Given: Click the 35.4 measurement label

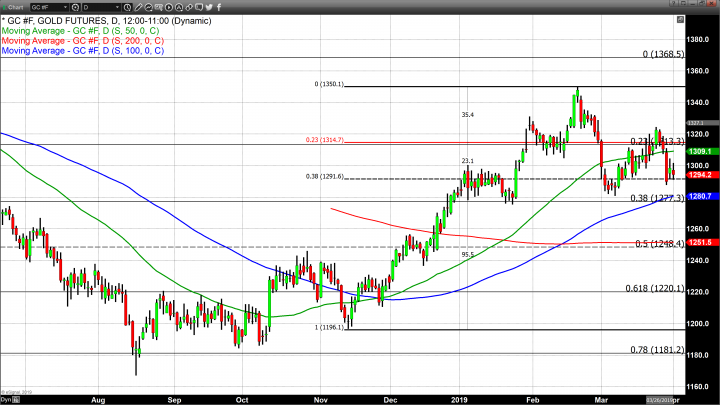Looking at the screenshot, I should (x=467, y=115).
